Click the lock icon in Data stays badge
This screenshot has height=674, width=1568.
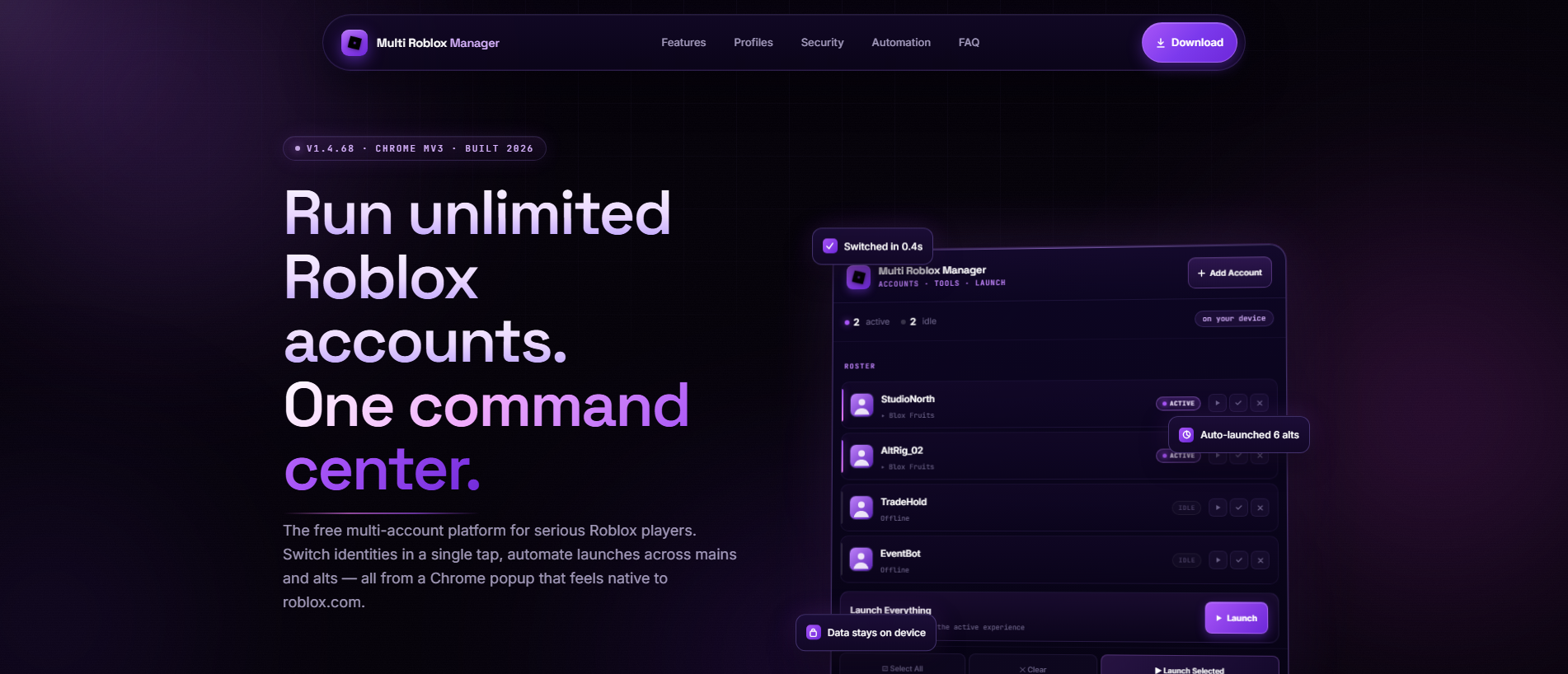point(813,633)
